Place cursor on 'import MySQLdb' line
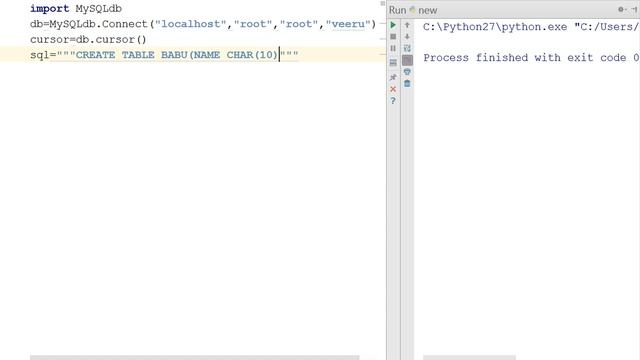 click(76, 9)
